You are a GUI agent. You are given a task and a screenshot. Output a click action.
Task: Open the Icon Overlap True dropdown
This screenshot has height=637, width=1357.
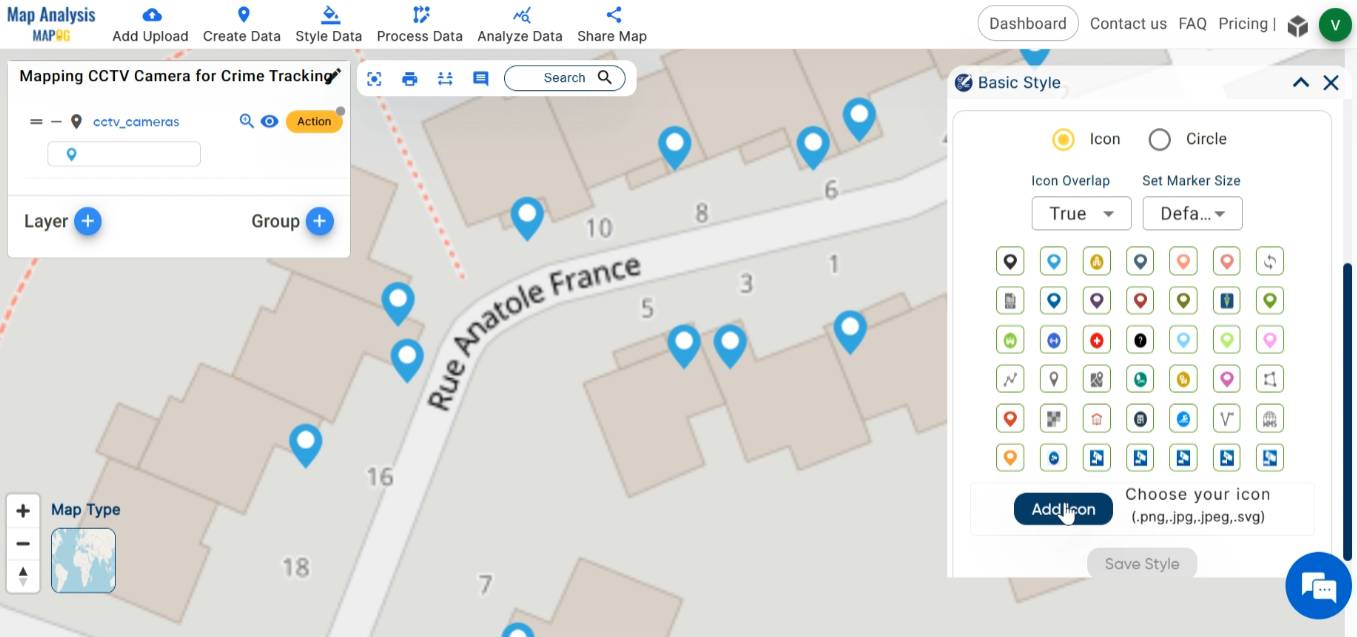click(1081, 213)
